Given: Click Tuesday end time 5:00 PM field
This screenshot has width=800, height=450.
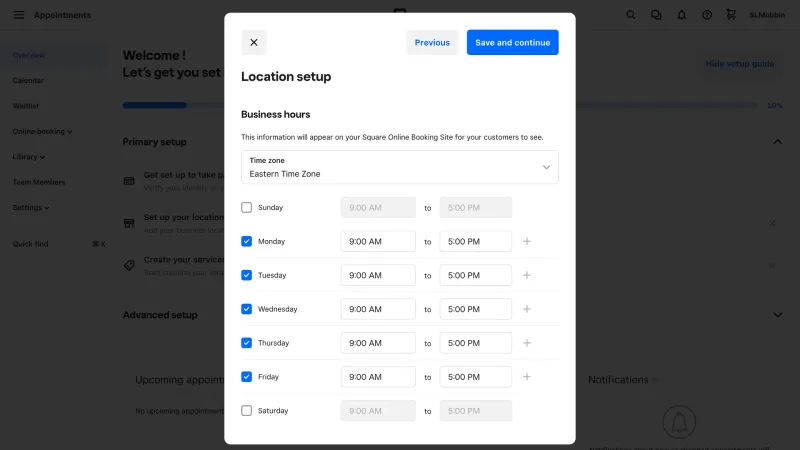Looking at the screenshot, I should pos(476,275).
